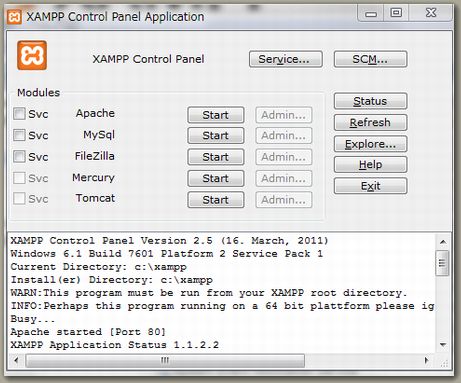Toggle the Svc checkbox for Tomcat
The height and width of the screenshot is (383, 461).
click(19, 199)
